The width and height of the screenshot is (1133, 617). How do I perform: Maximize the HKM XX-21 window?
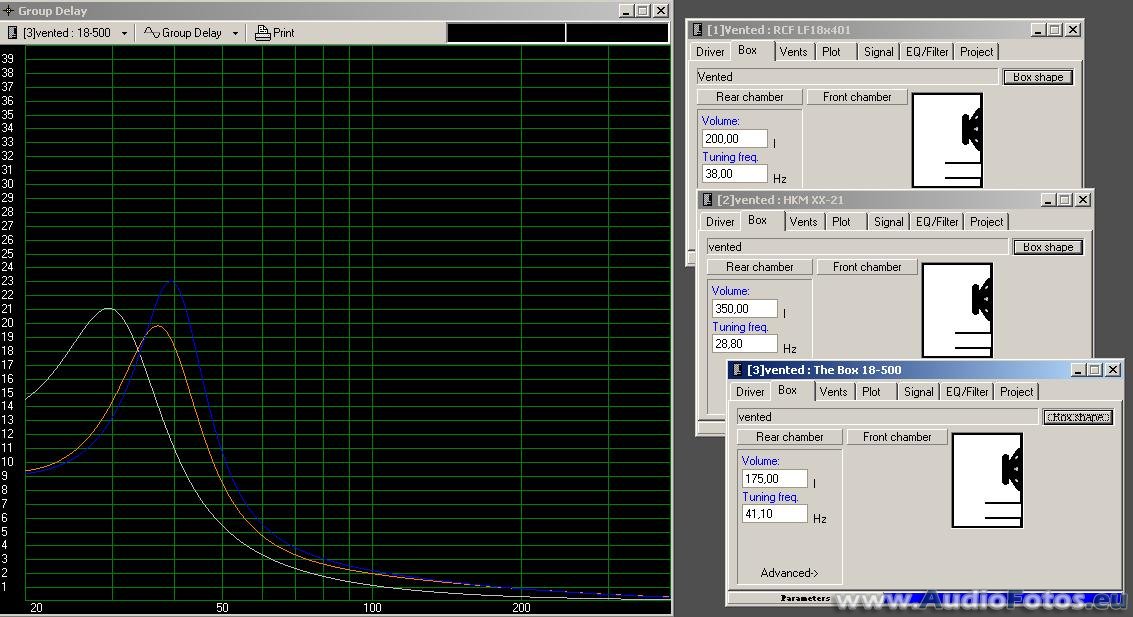pos(1065,199)
